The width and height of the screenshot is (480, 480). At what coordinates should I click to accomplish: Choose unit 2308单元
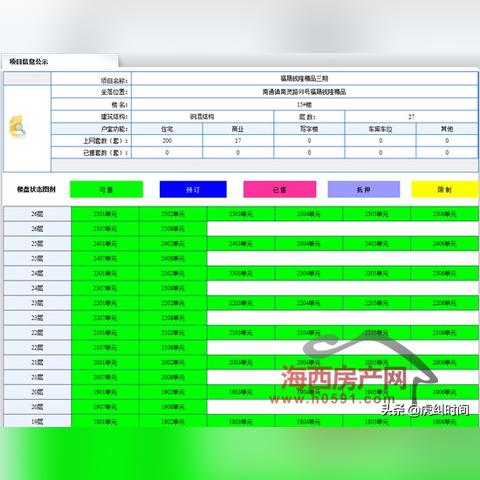click(173, 288)
